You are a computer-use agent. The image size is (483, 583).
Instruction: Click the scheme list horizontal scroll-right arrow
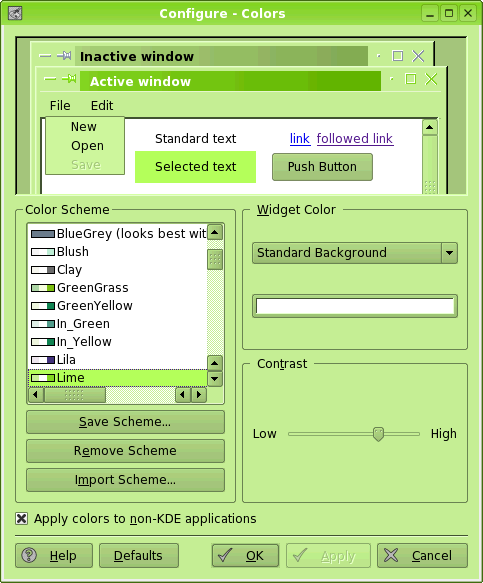pyautogui.click(x=199, y=394)
